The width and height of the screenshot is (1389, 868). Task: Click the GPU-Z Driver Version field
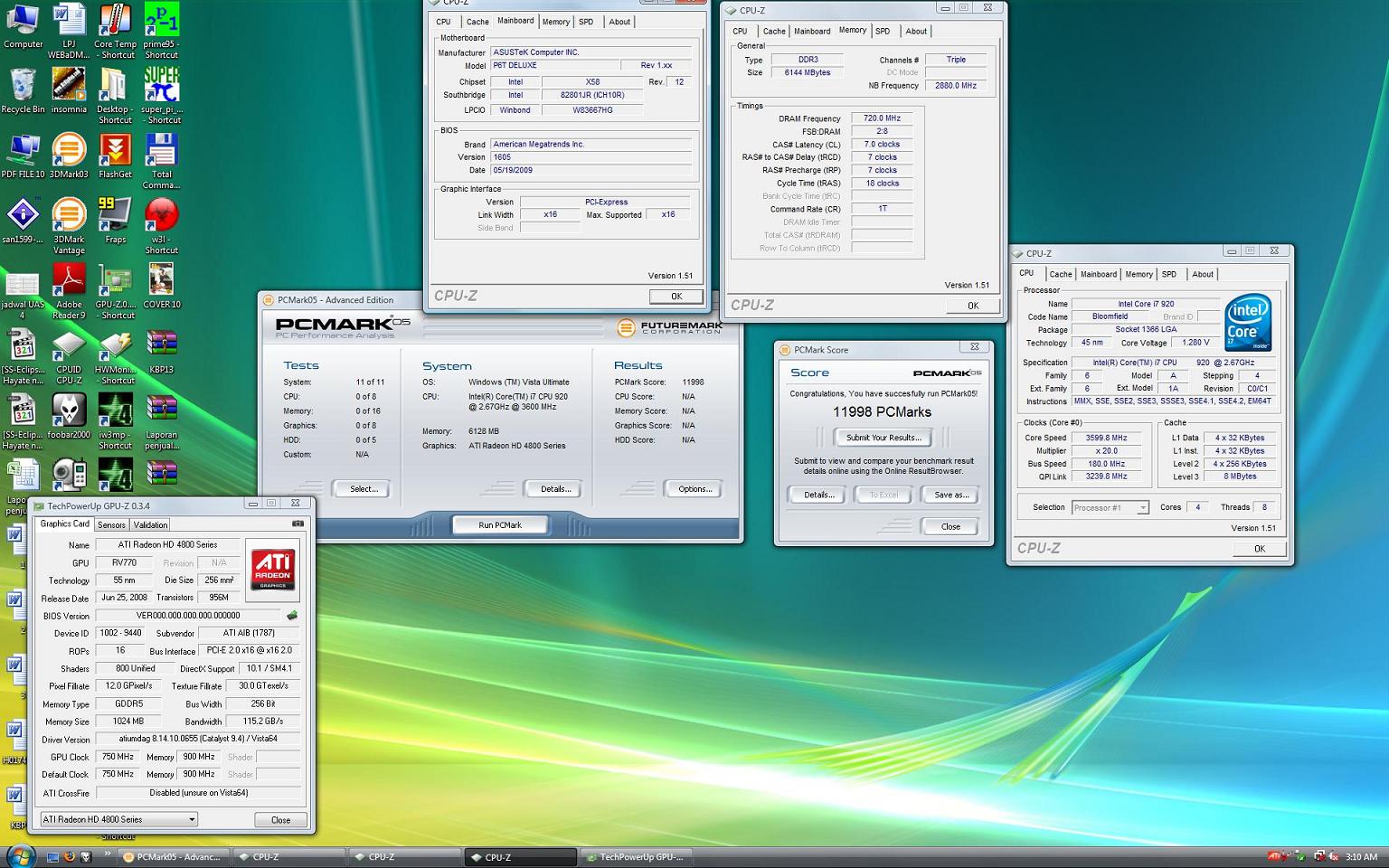tap(198, 739)
